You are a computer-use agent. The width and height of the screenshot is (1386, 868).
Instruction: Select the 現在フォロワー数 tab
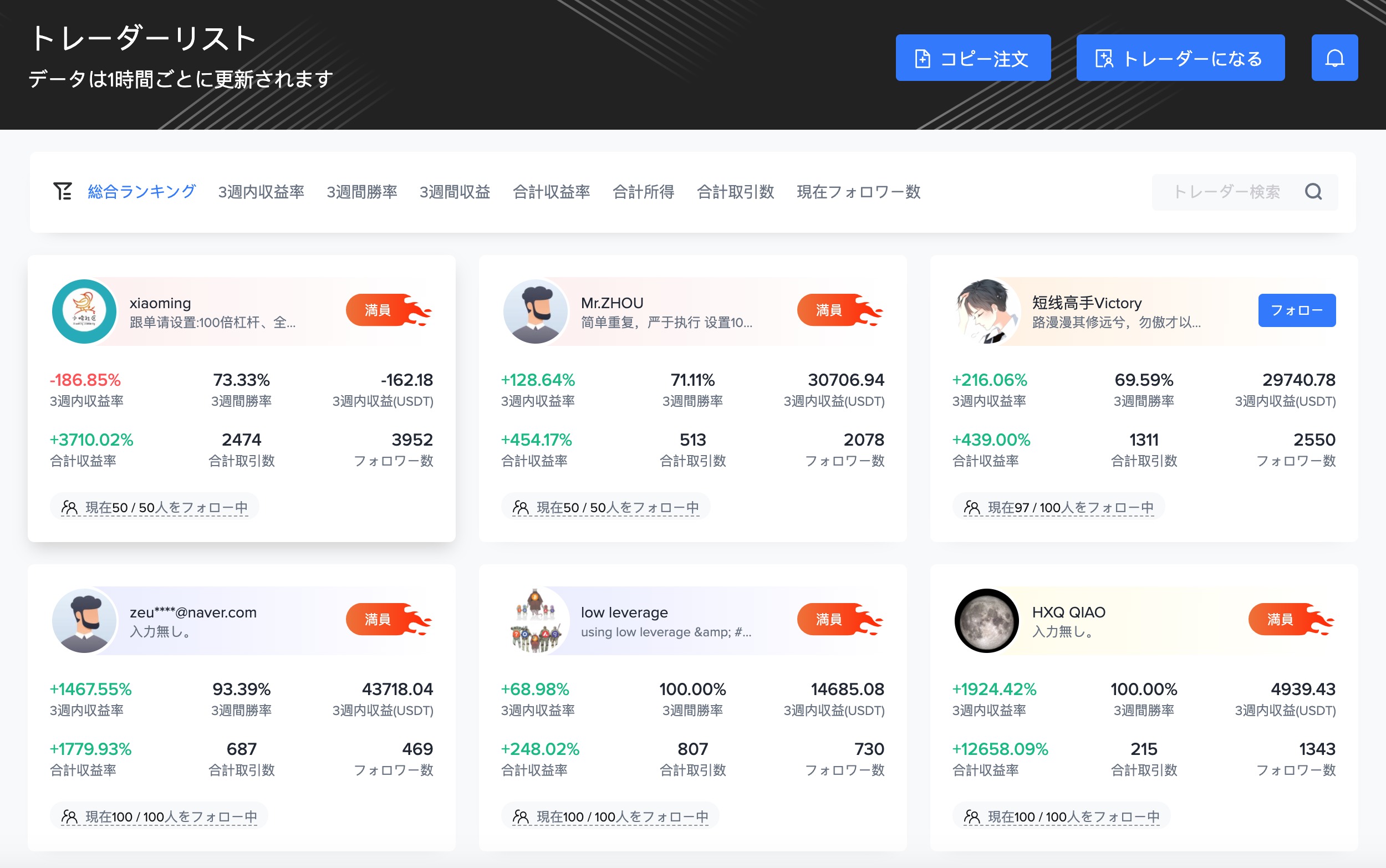coord(858,192)
